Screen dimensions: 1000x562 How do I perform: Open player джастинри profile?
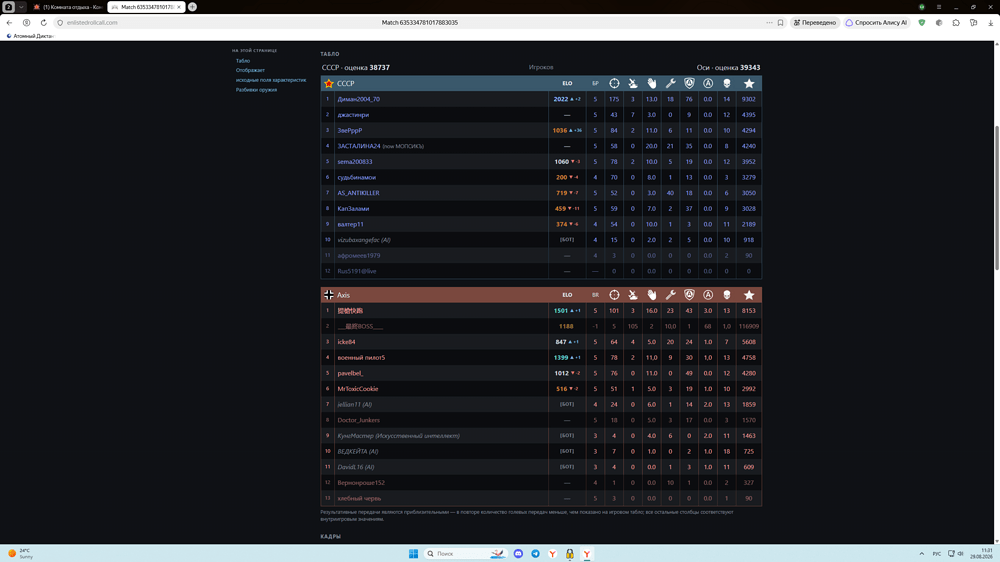coord(353,115)
